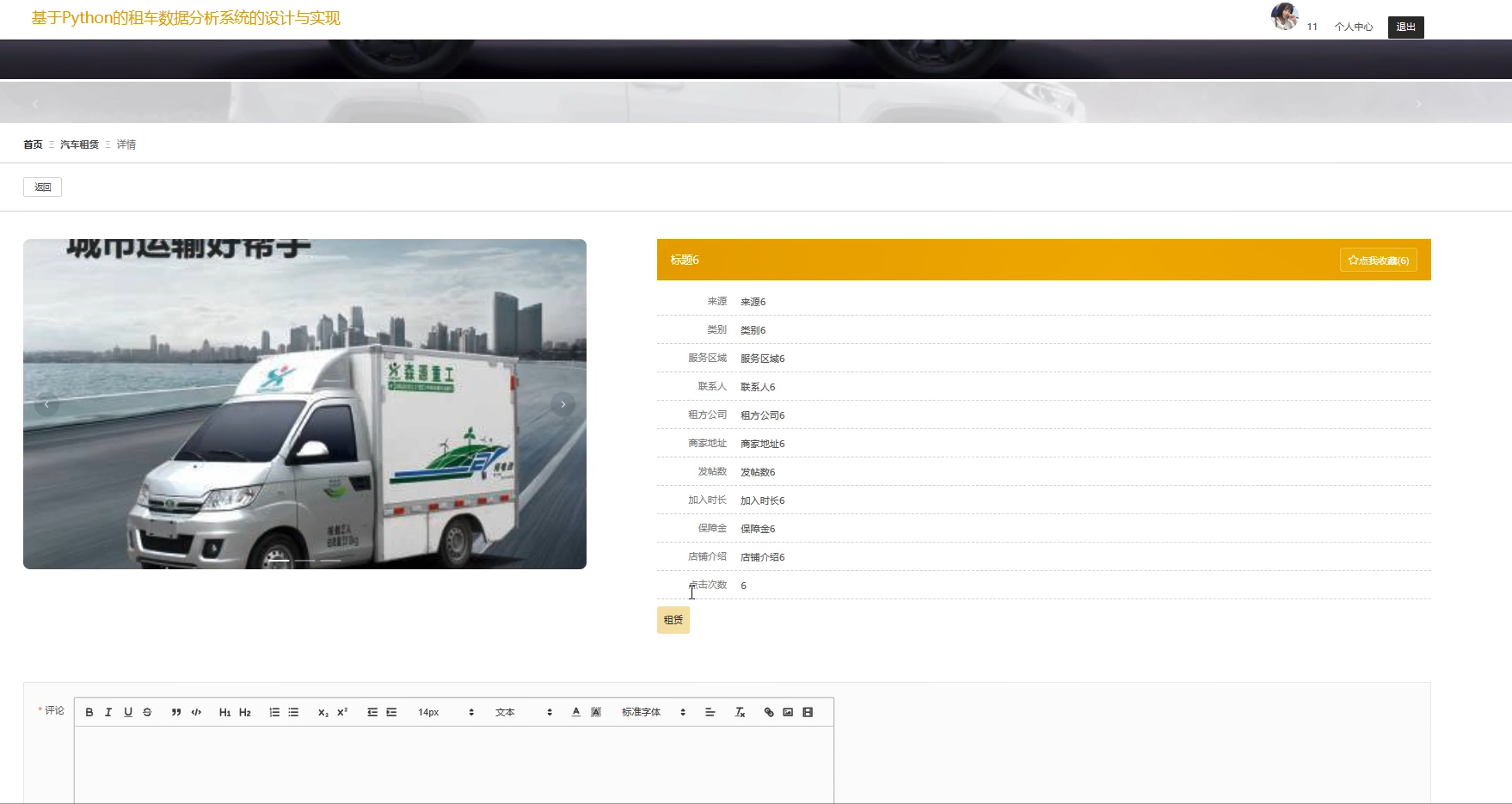Open the text color picker
Viewport: 1512px width, 804px height.
point(576,712)
